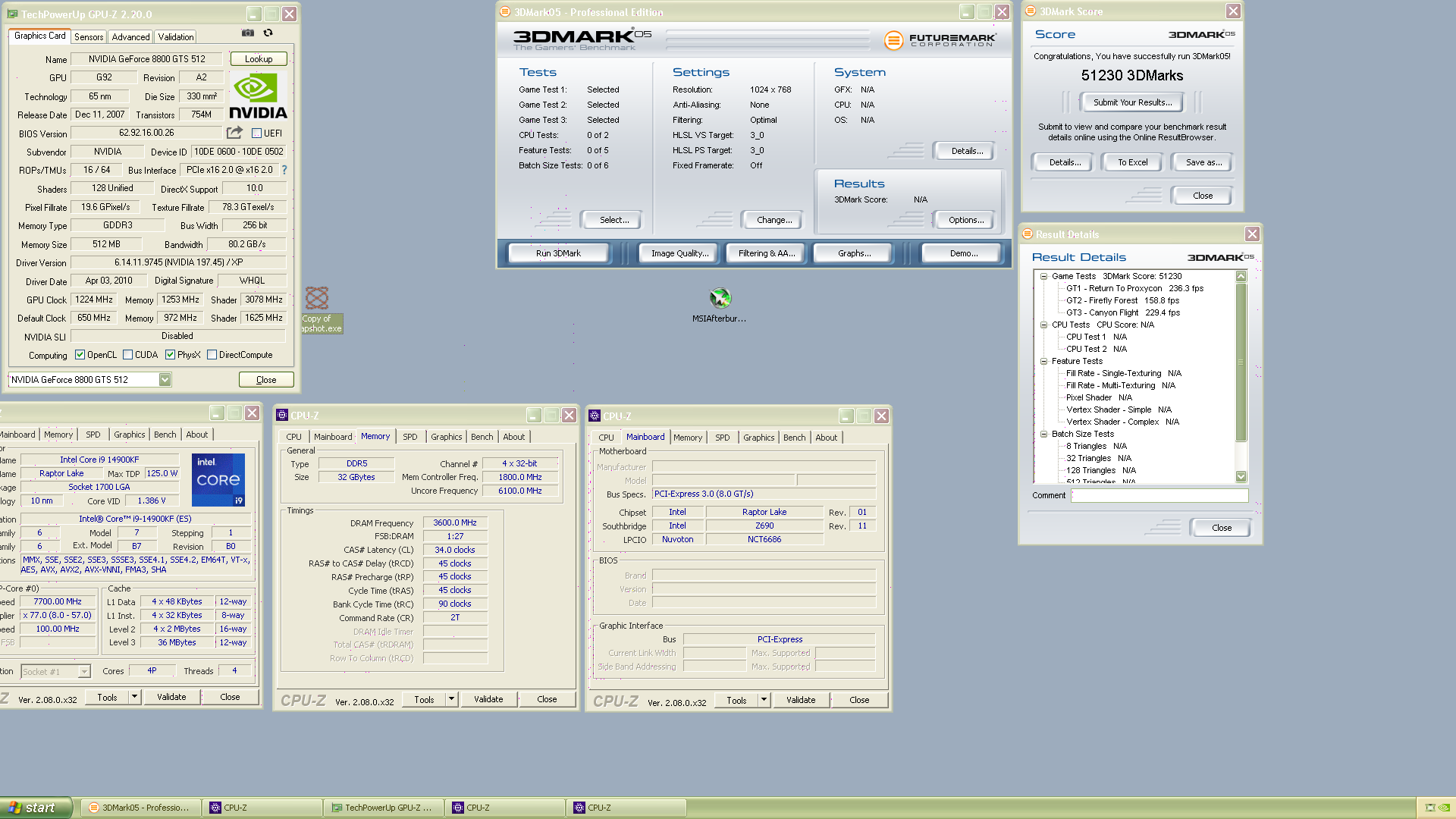Click the GPU-Z title bar app icon
This screenshot has height=819, width=1456.
click(12, 14)
